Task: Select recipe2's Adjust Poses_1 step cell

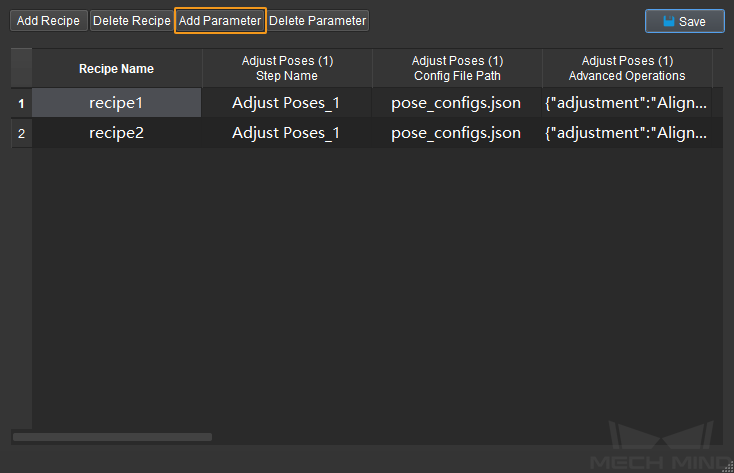Action: pyautogui.click(x=286, y=133)
